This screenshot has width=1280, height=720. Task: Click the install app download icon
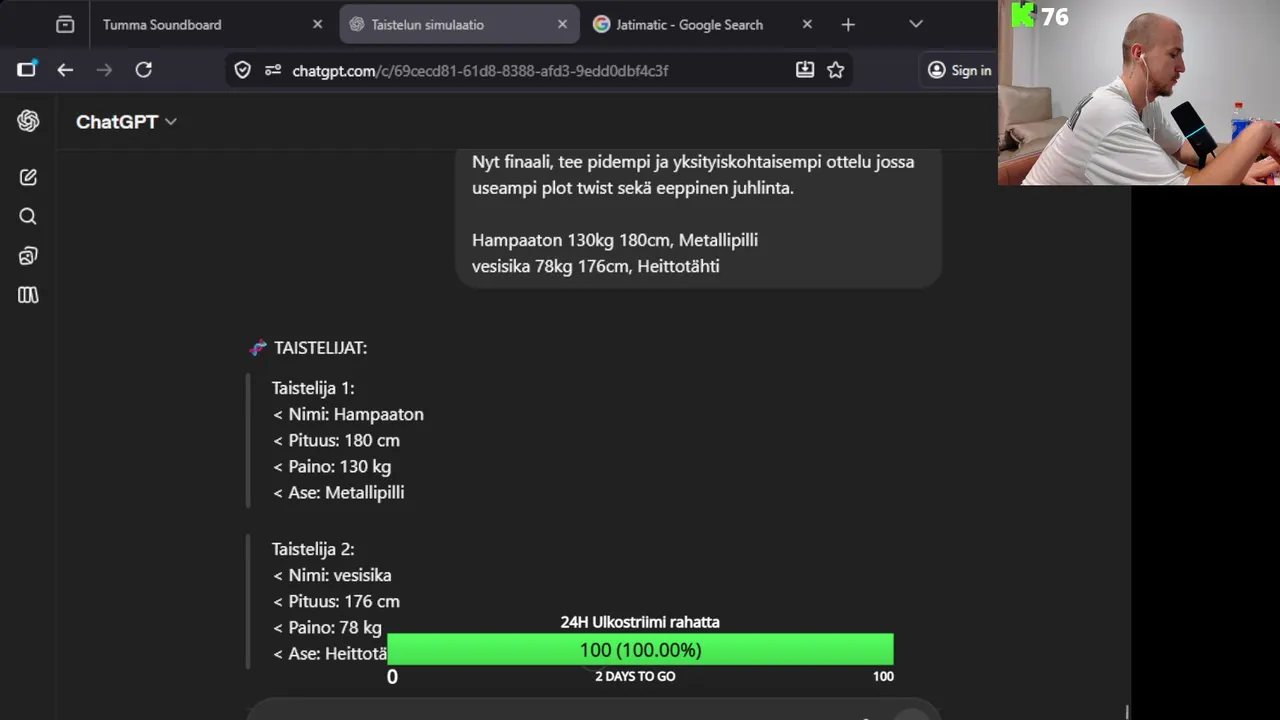click(804, 70)
